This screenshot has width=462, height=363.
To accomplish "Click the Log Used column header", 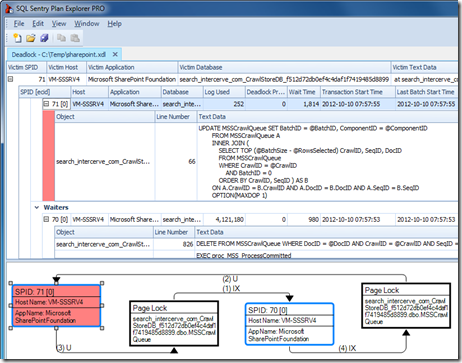I will [x=224, y=92].
